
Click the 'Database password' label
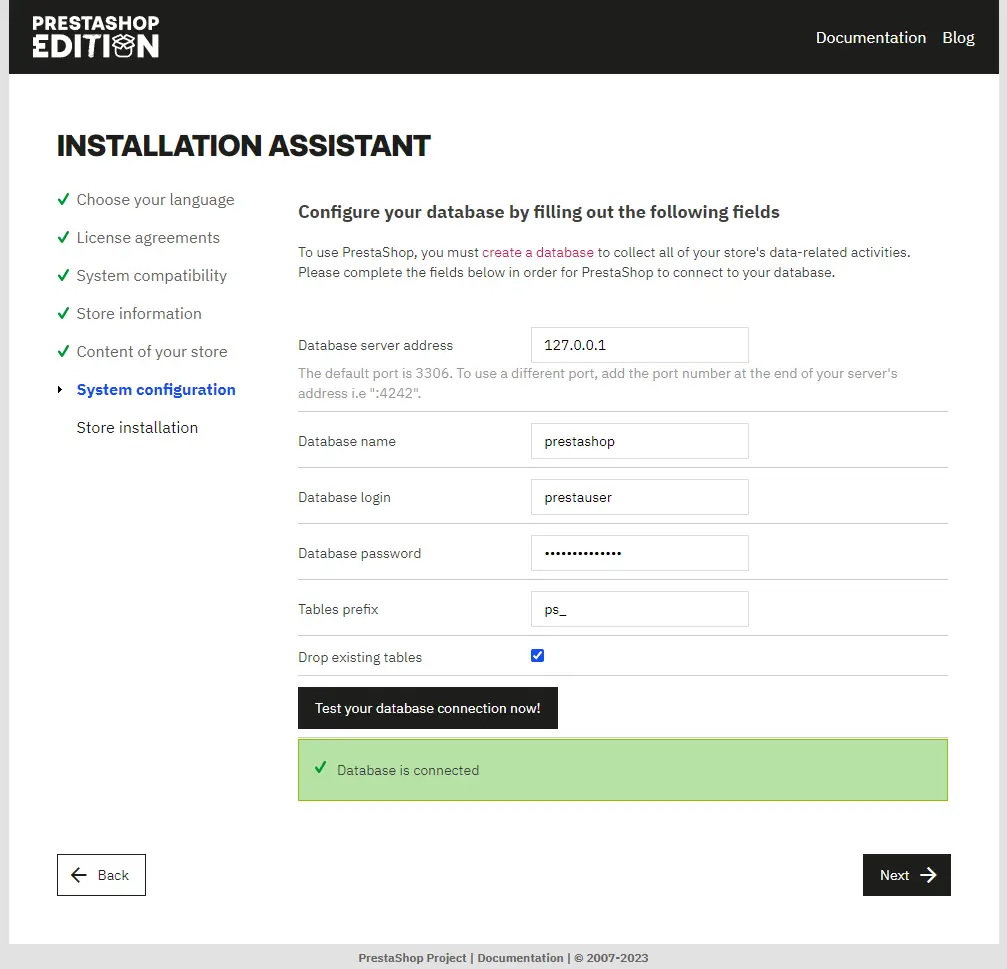pyautogui.click(x=360, y=554)
